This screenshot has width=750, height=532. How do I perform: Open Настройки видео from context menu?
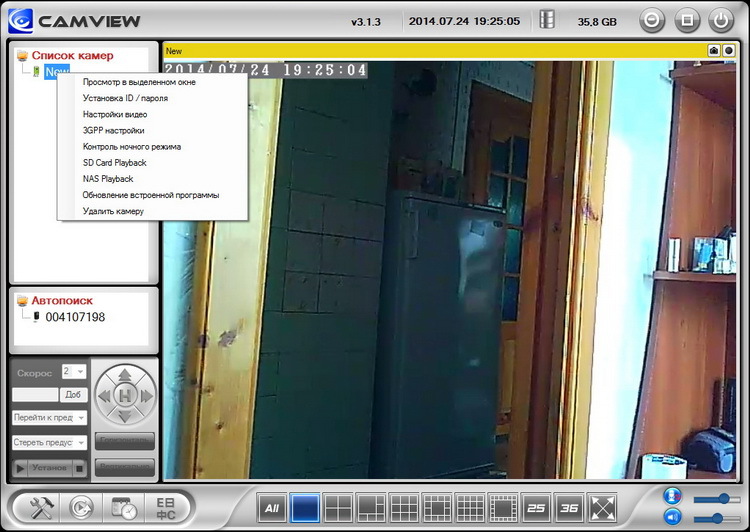coord(115,114)
